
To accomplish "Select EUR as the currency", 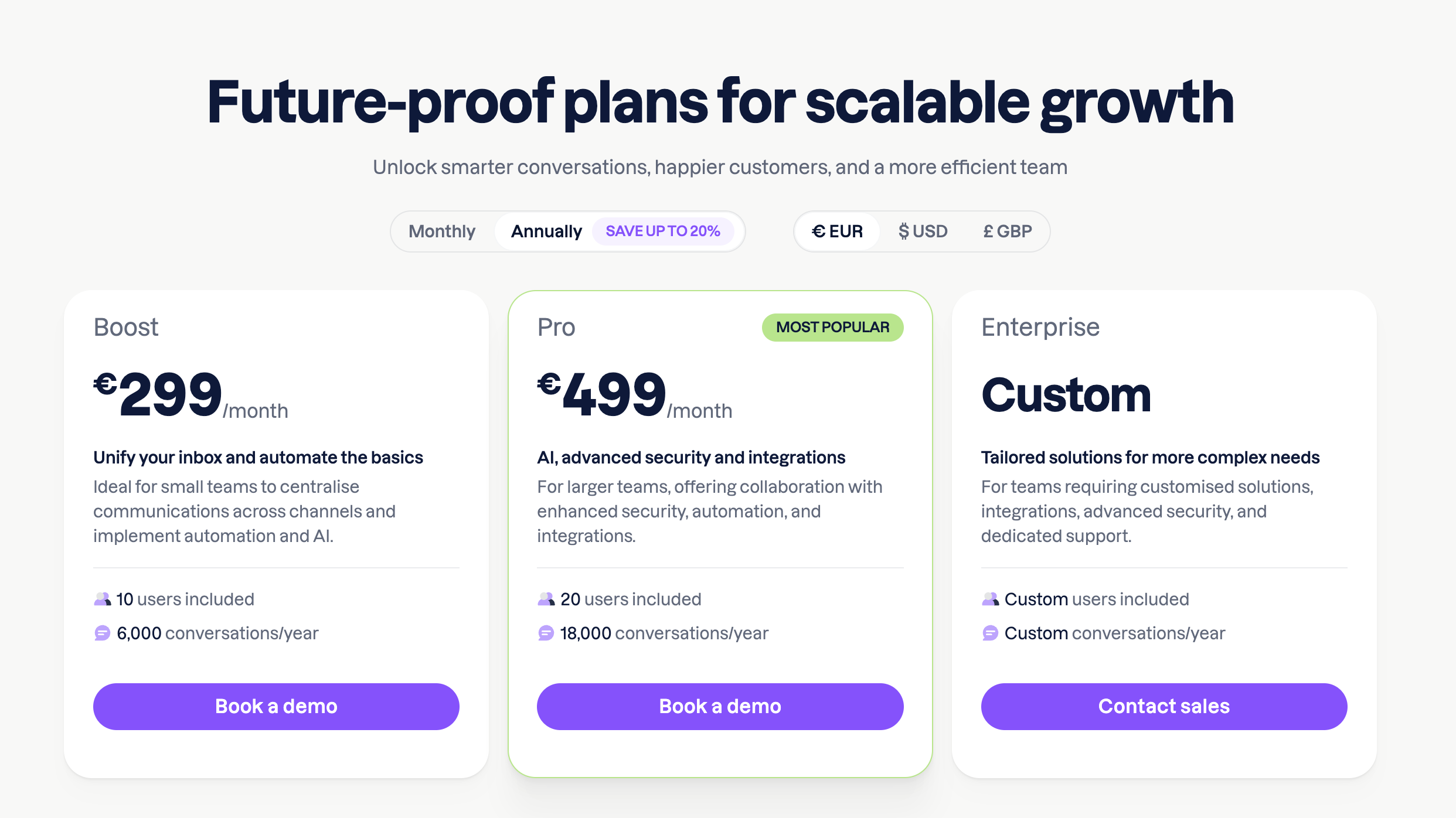I will coord(836,231).
